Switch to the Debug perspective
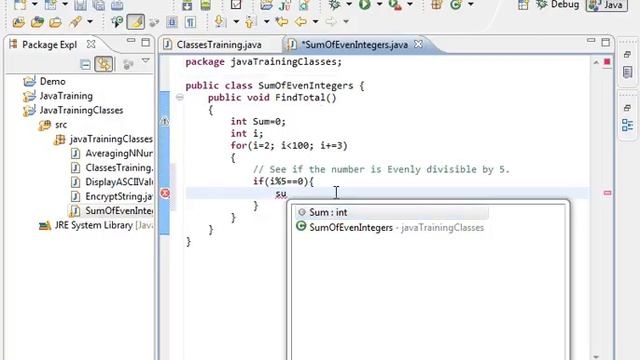This screenshot has width=640, height=360. [558, 5]
